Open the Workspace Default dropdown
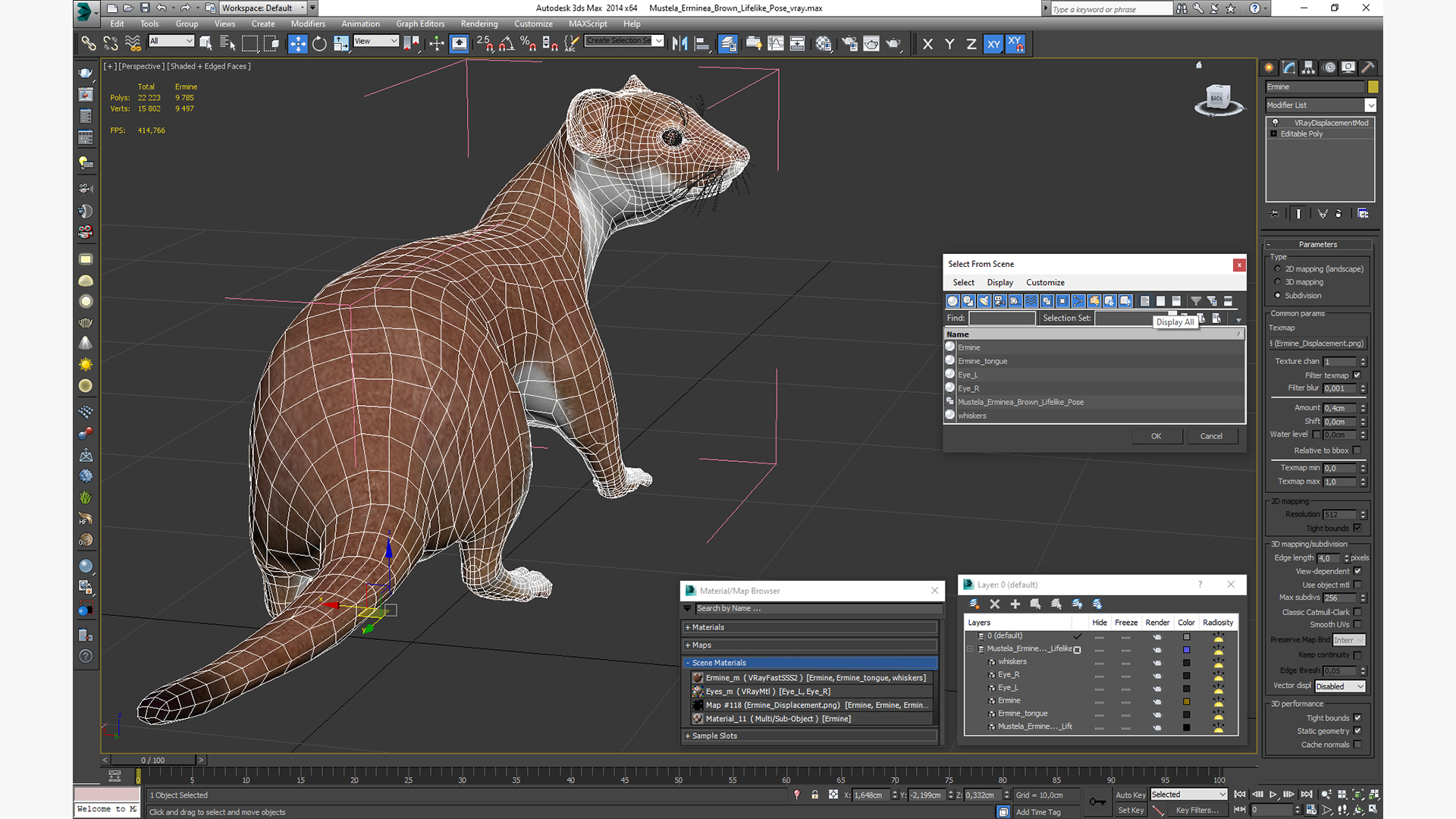Image resolution: width=1456 pixels, height=819 pixels. click(264, 8)
